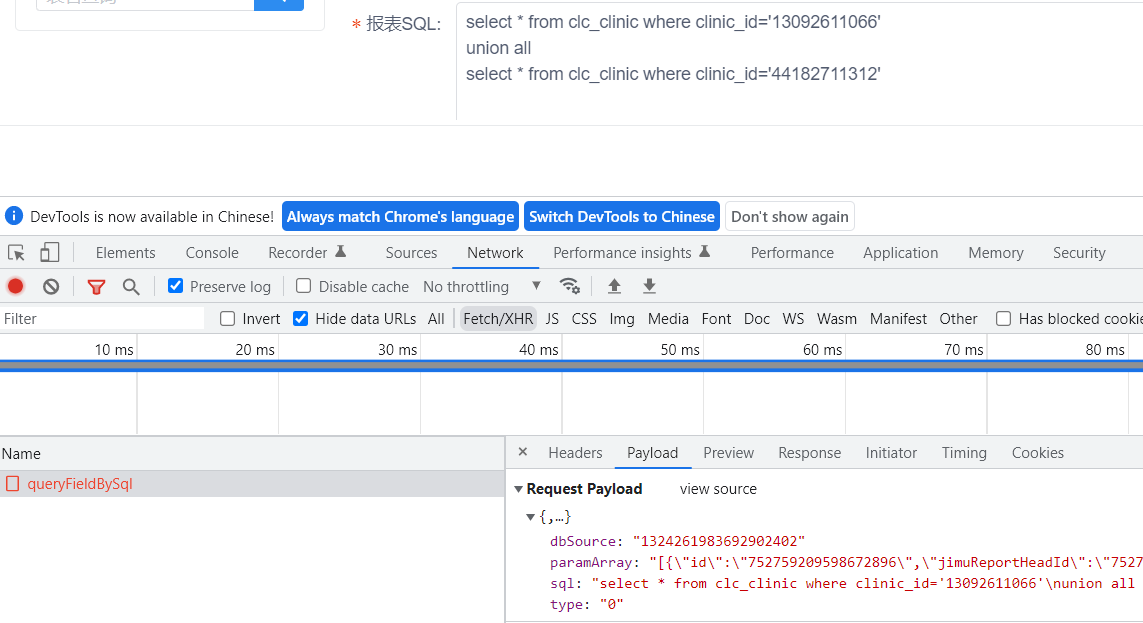Switch to the Console panel
The width and height of the screenshot is (1143, 623).
click(211, 252)
